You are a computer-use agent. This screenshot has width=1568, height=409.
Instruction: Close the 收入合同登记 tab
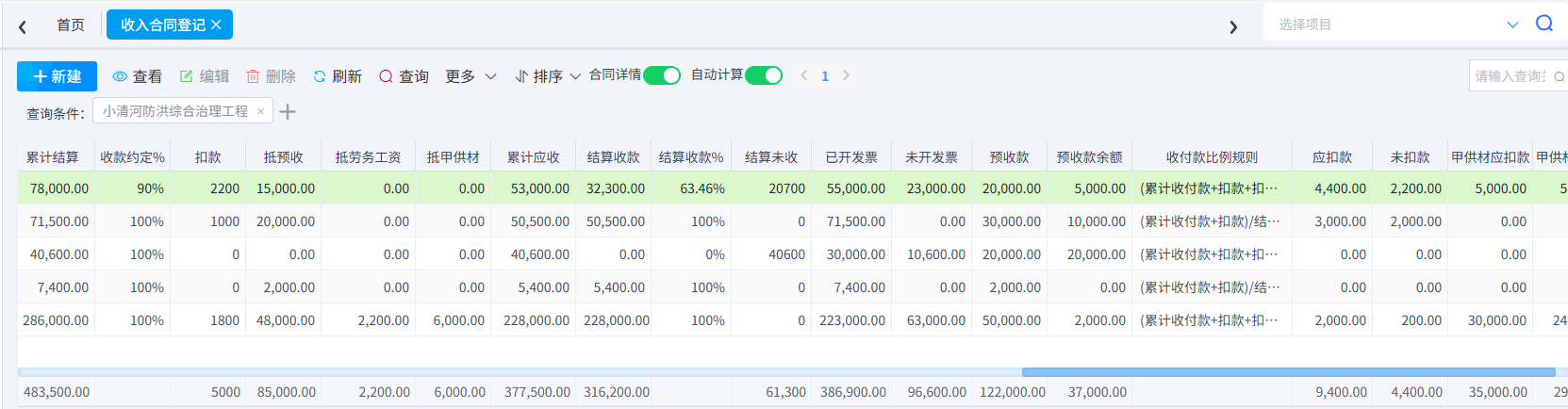216,25
